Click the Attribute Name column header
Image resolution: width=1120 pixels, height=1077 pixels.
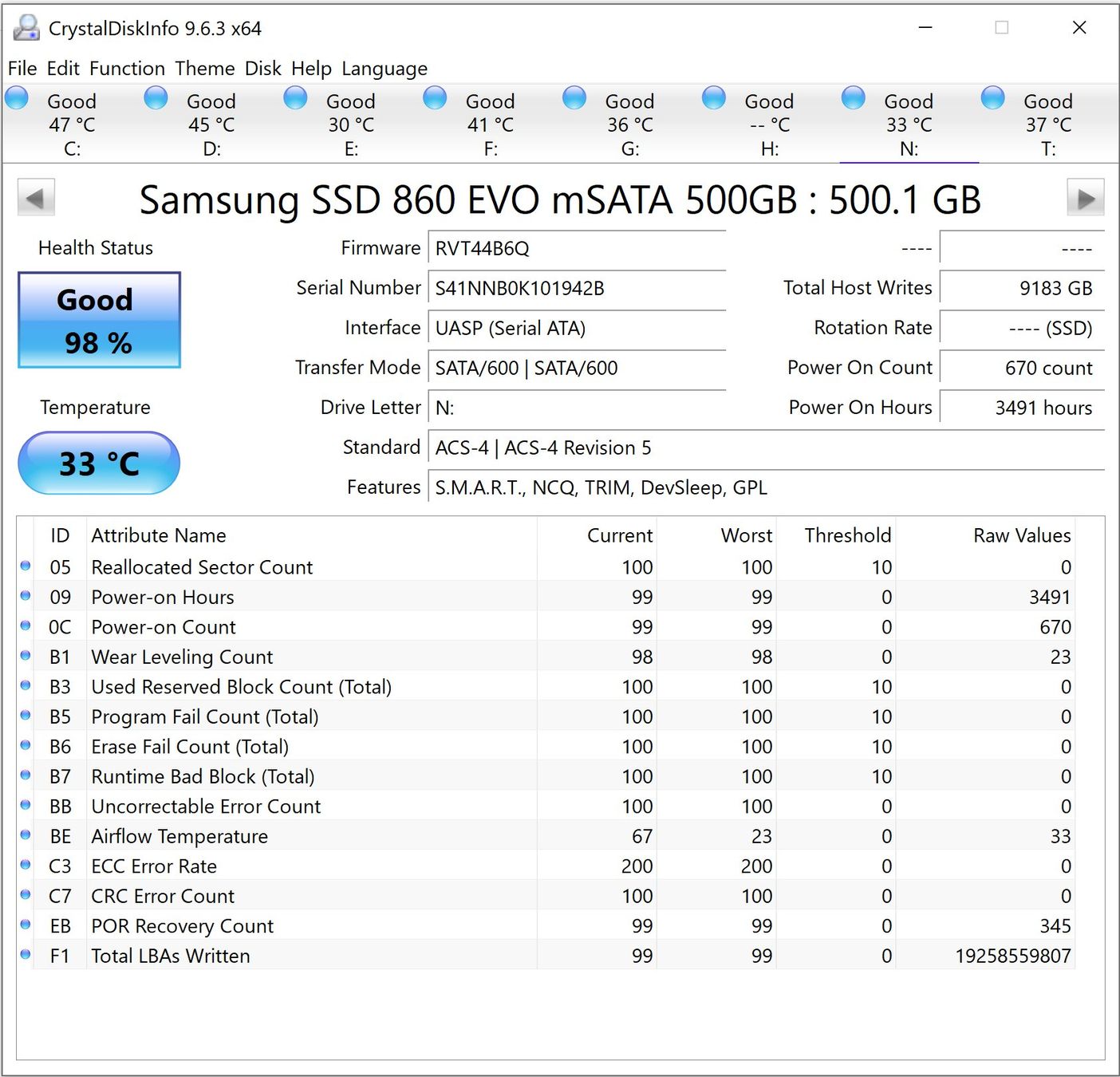click(159, 535)
